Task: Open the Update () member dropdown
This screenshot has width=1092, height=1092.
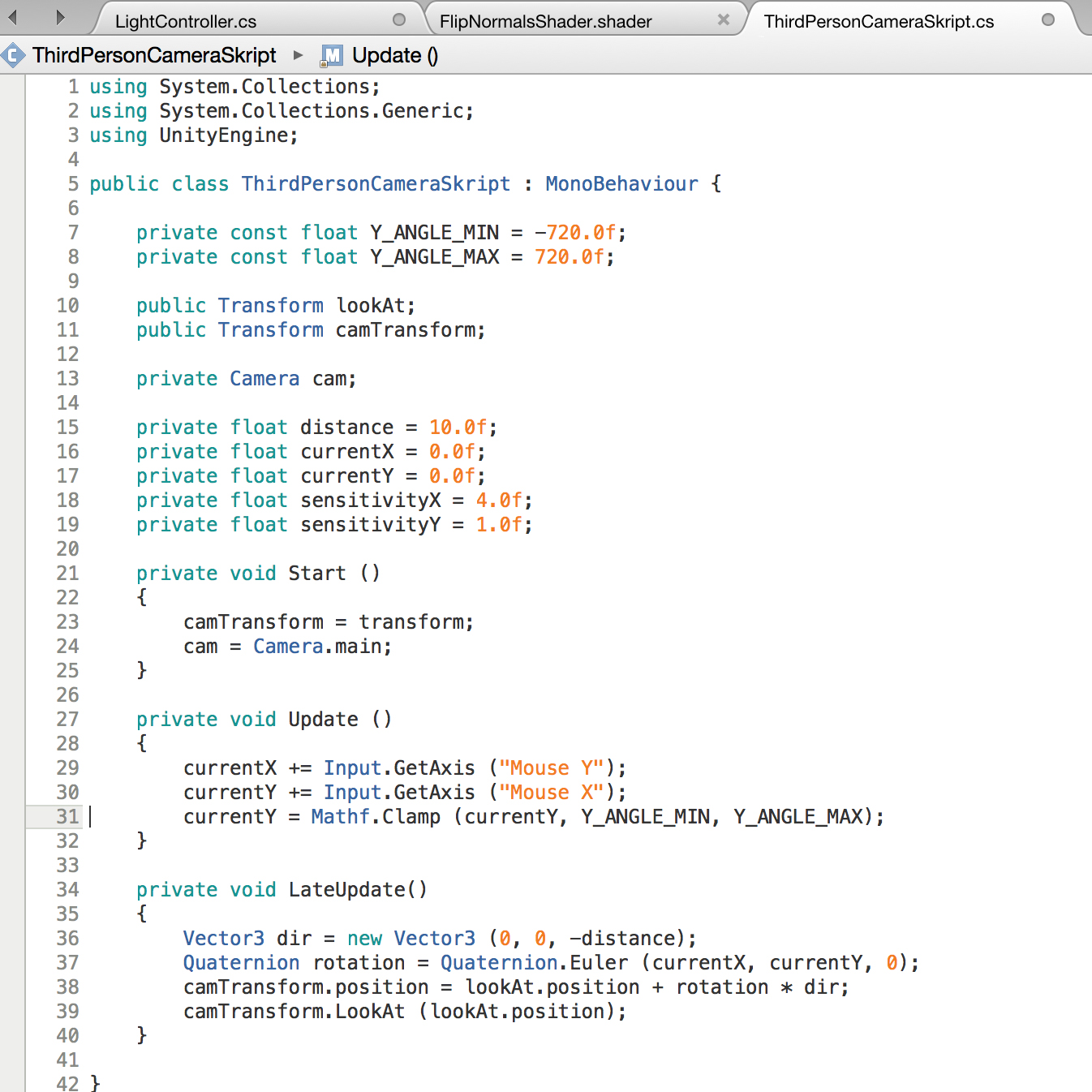Action: [394, 55]
